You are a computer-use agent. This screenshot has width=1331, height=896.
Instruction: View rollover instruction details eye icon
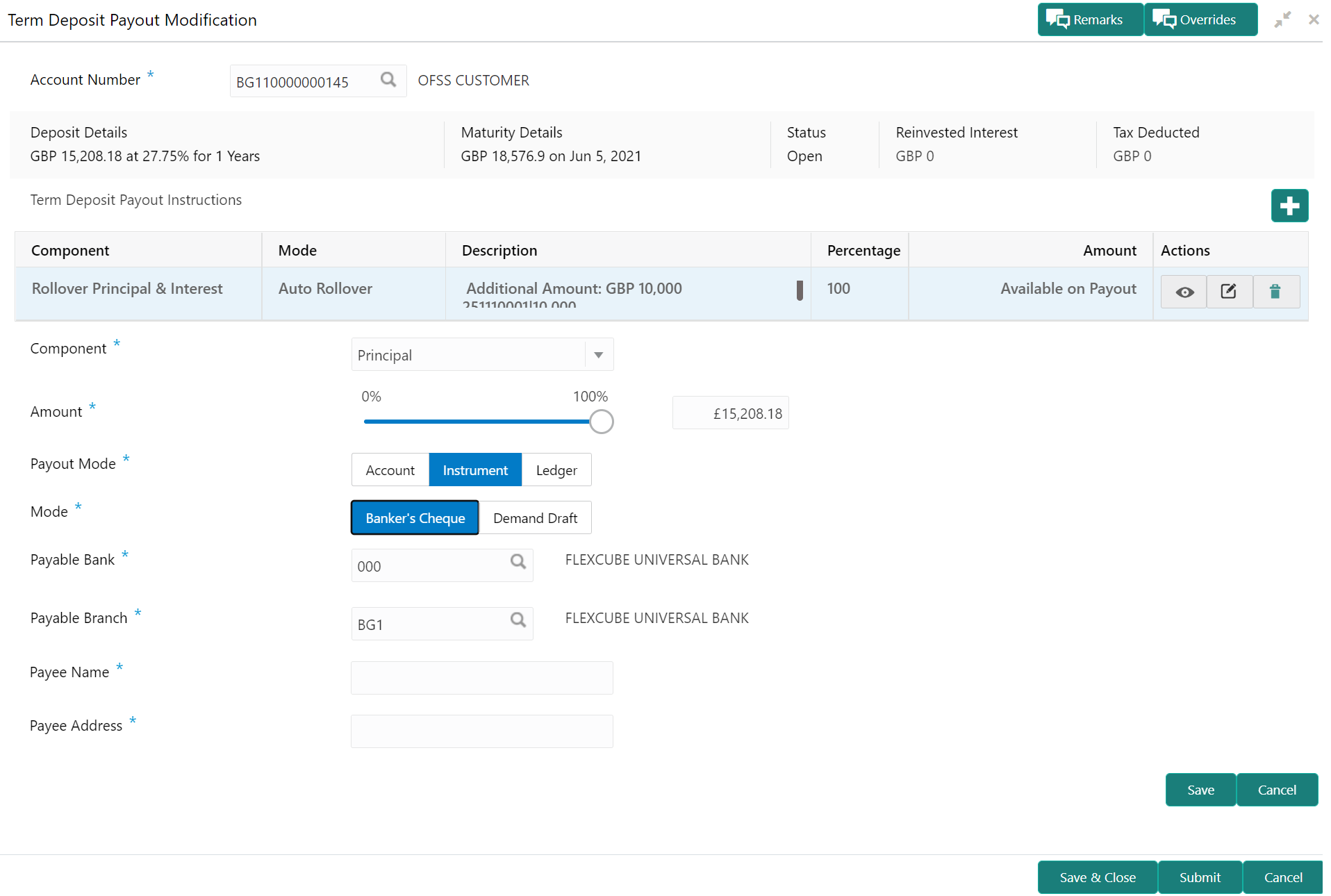pos(1184,292)
